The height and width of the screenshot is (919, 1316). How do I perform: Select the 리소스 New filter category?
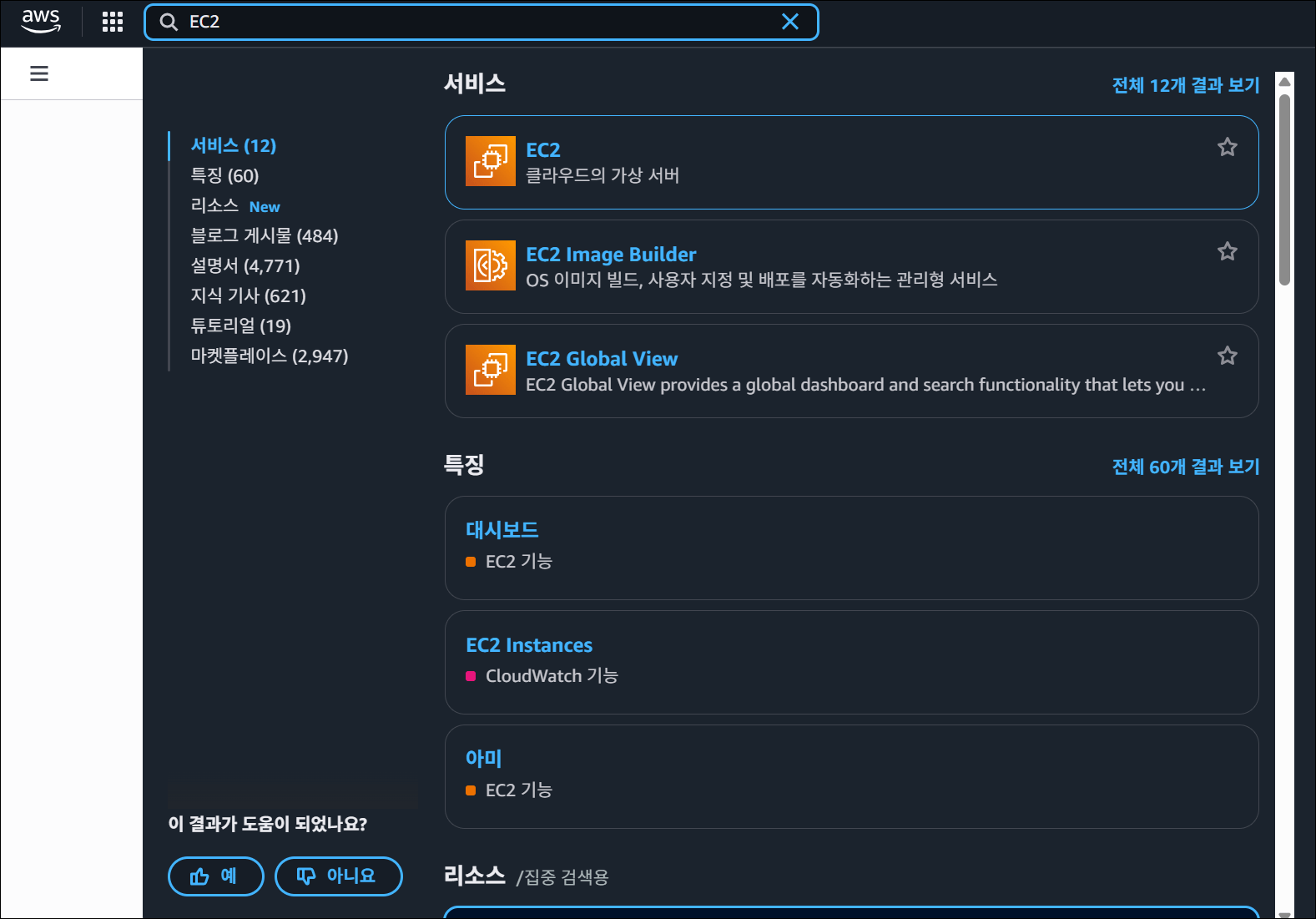click(x=235, y=206)
